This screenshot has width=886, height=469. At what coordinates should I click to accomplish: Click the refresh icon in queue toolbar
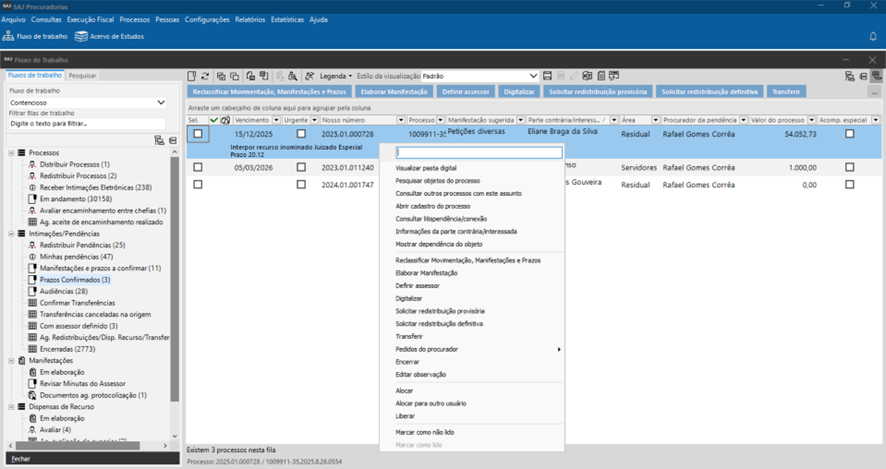205,76
